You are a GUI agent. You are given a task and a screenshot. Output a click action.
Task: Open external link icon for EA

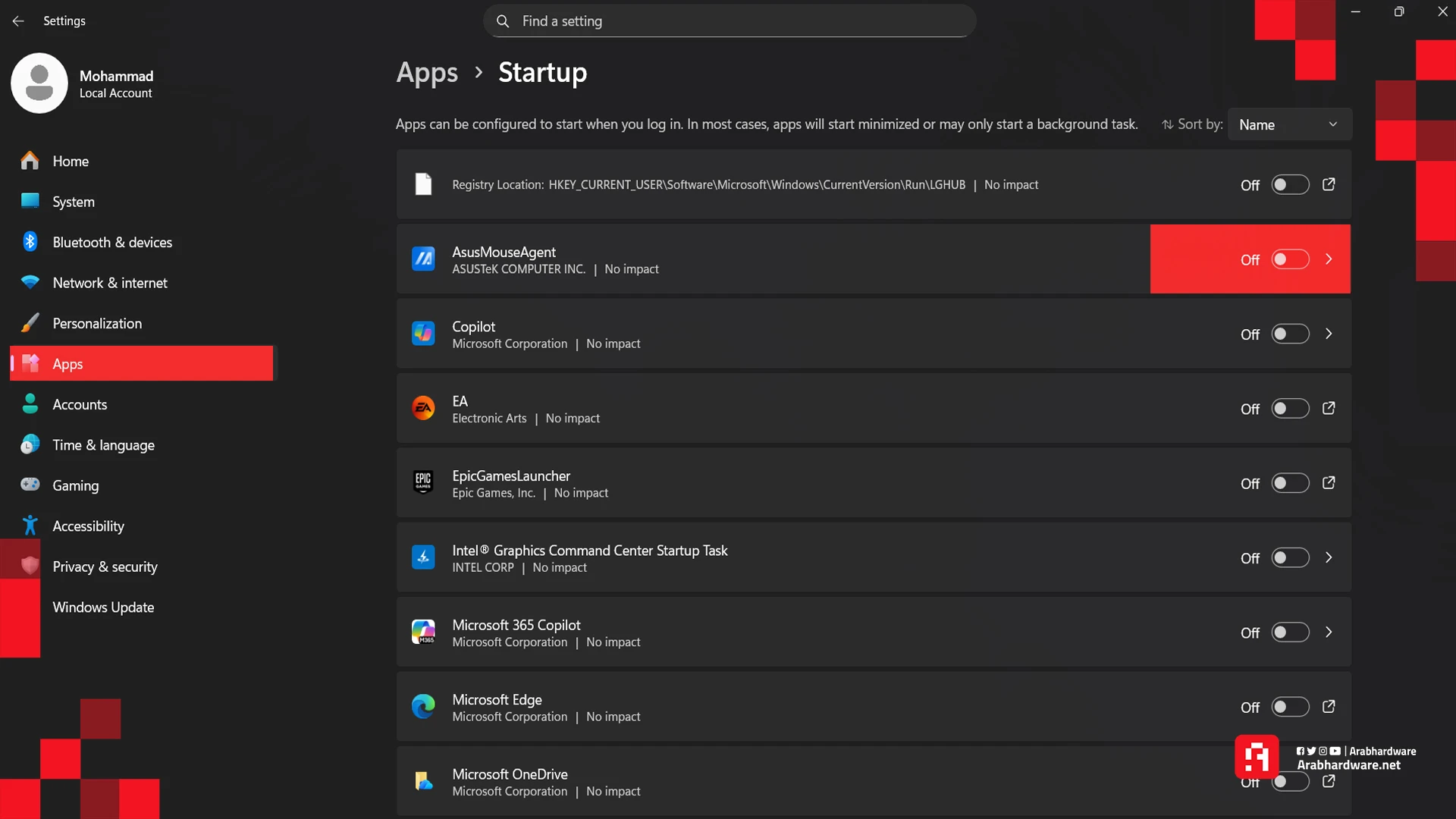tap(1329, 409)
